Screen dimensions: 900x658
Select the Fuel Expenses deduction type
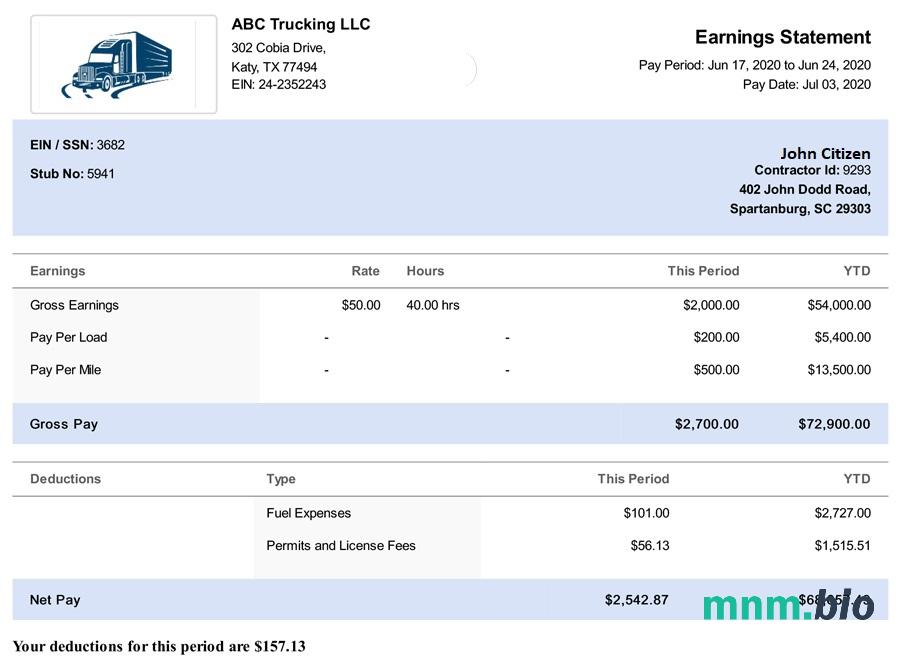(x=308, y=513)
